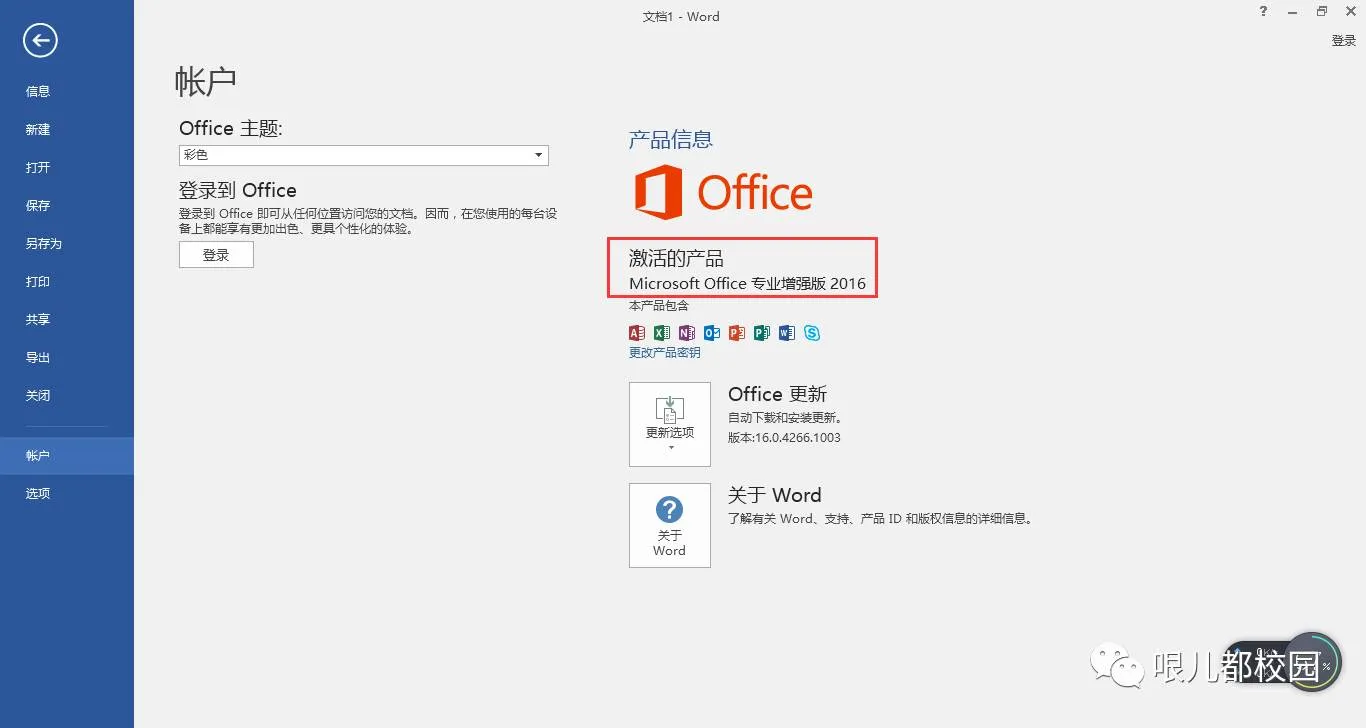Select the highlighted 帐户 sidebar item
Image resolution: width=1366 pixels, height=728 pixels.
click(x=67, y=455)
